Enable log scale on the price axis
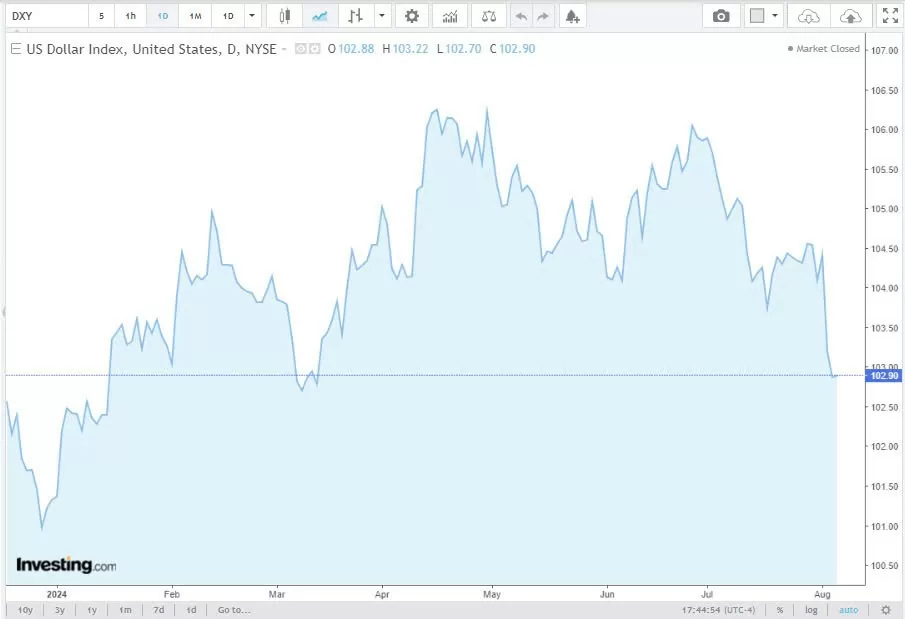905x619 pixels. point(811,609)
